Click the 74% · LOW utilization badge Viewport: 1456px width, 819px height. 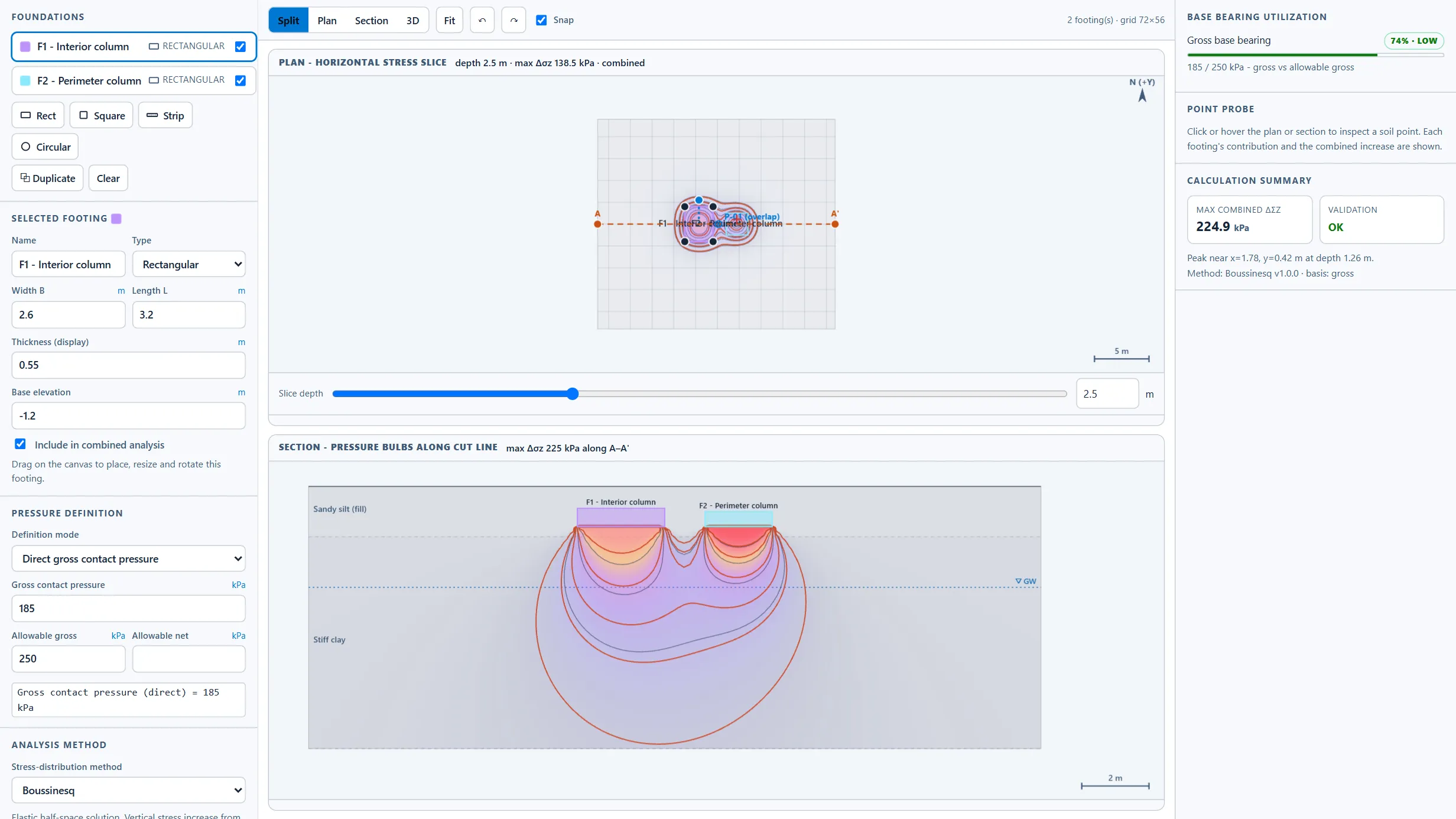point(1413,40)
